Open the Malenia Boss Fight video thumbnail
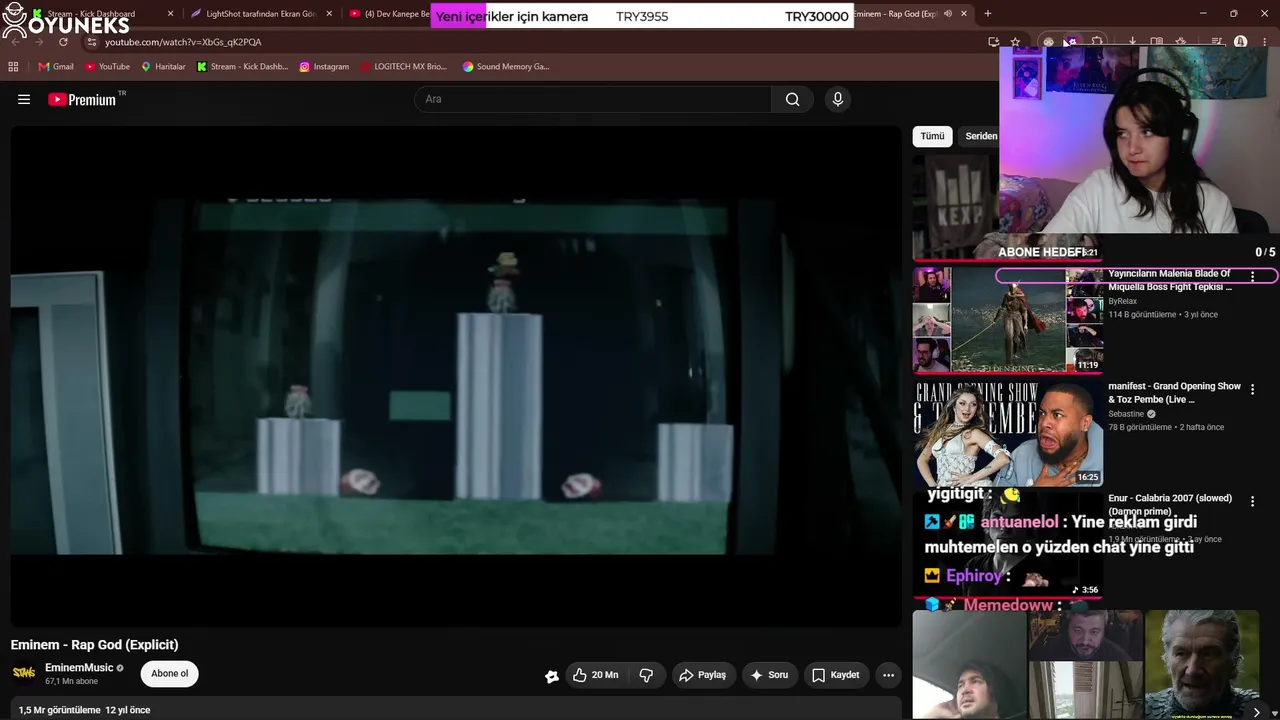 pos(1008,320)
